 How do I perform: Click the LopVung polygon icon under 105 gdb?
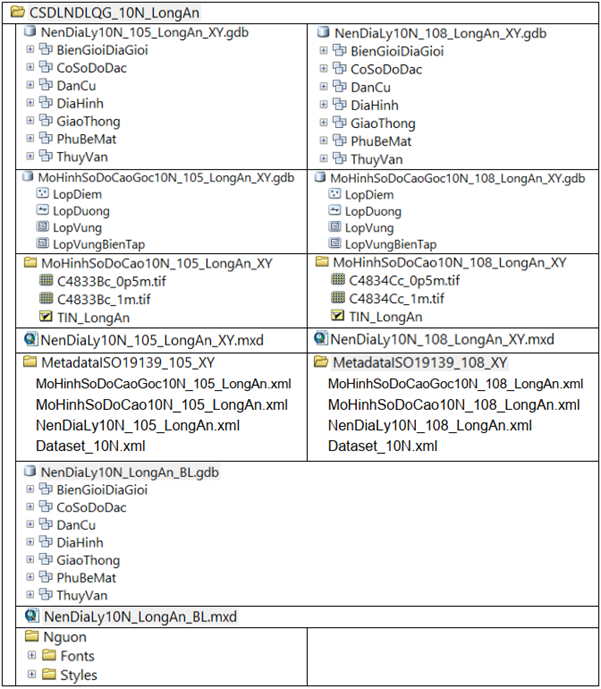tap(41, 228)
